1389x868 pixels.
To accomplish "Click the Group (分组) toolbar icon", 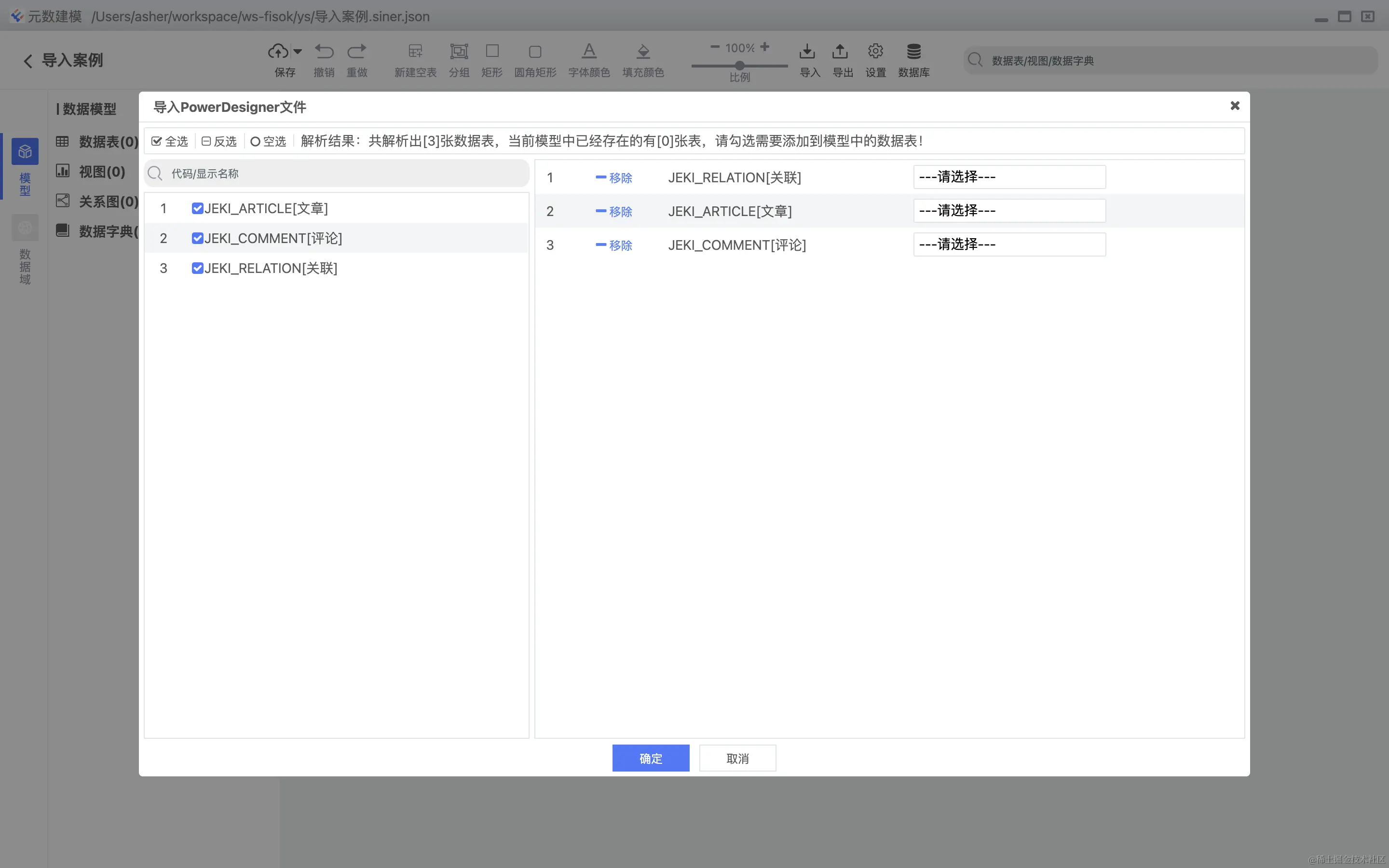I will pyautogui.click(x=459, y=52).
